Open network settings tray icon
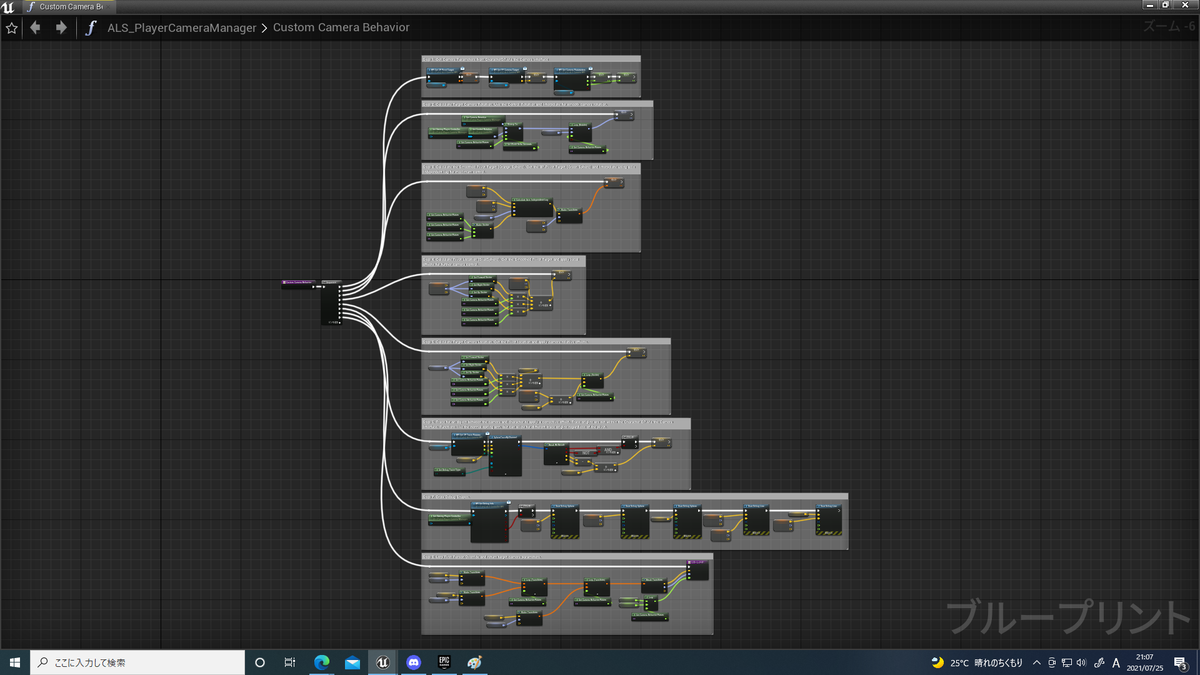Screen dimensions: 1200x675 [x=1066, y=662]
